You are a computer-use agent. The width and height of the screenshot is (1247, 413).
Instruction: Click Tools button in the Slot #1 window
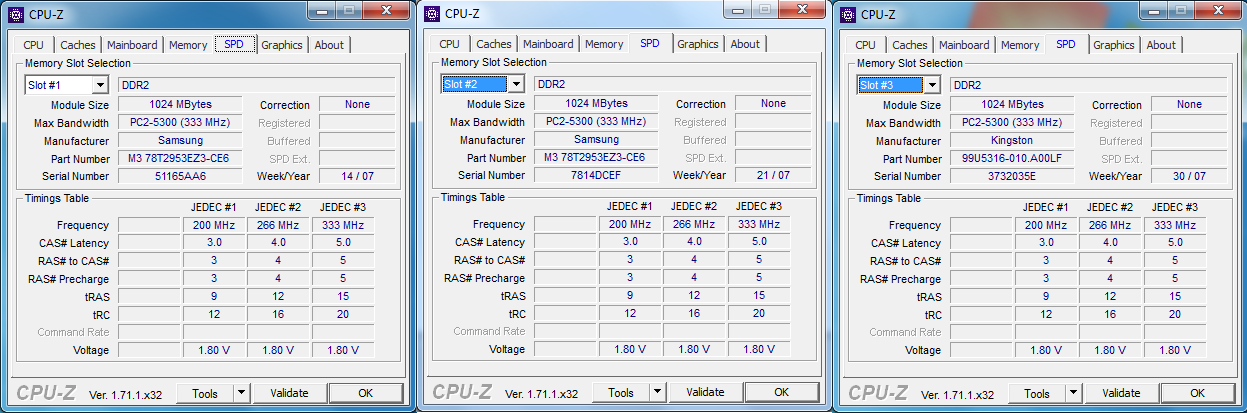205,393
